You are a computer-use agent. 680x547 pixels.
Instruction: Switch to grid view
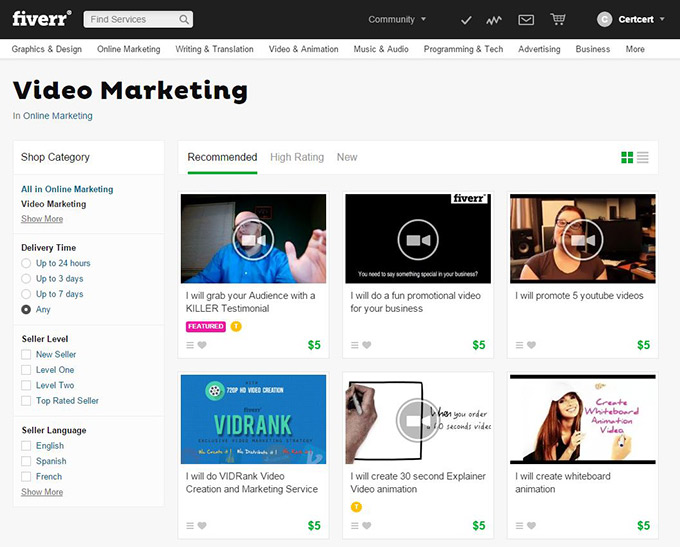click(627, 157)
